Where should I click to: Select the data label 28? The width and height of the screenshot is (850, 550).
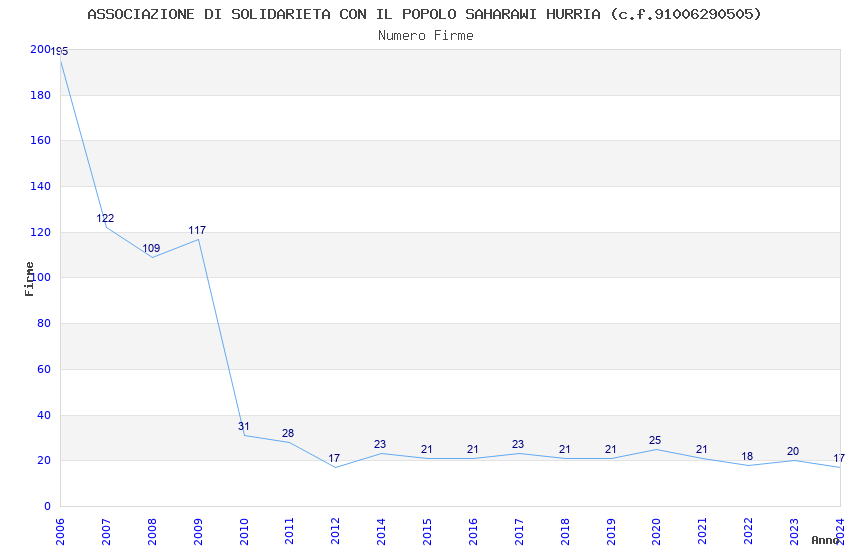point(288,433)
